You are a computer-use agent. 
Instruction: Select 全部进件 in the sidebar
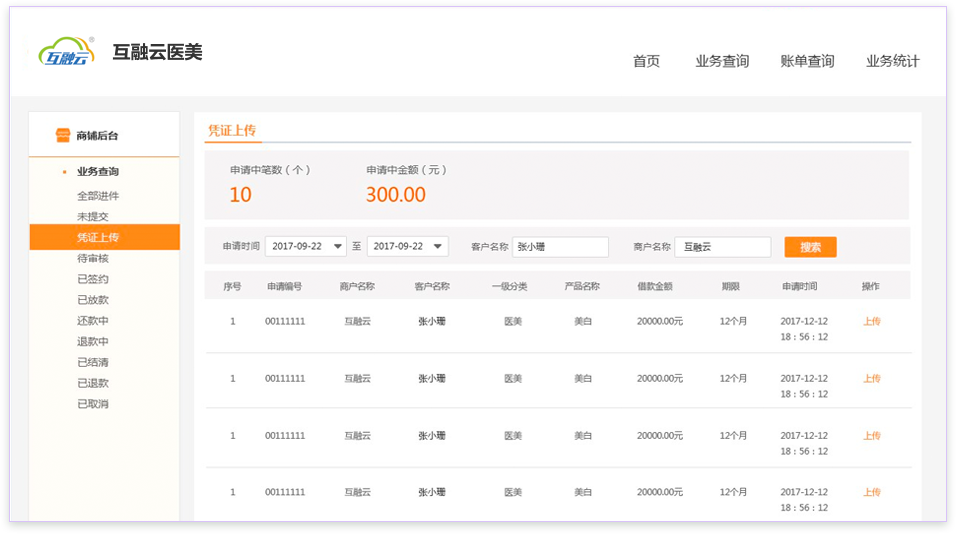[98, 196]
